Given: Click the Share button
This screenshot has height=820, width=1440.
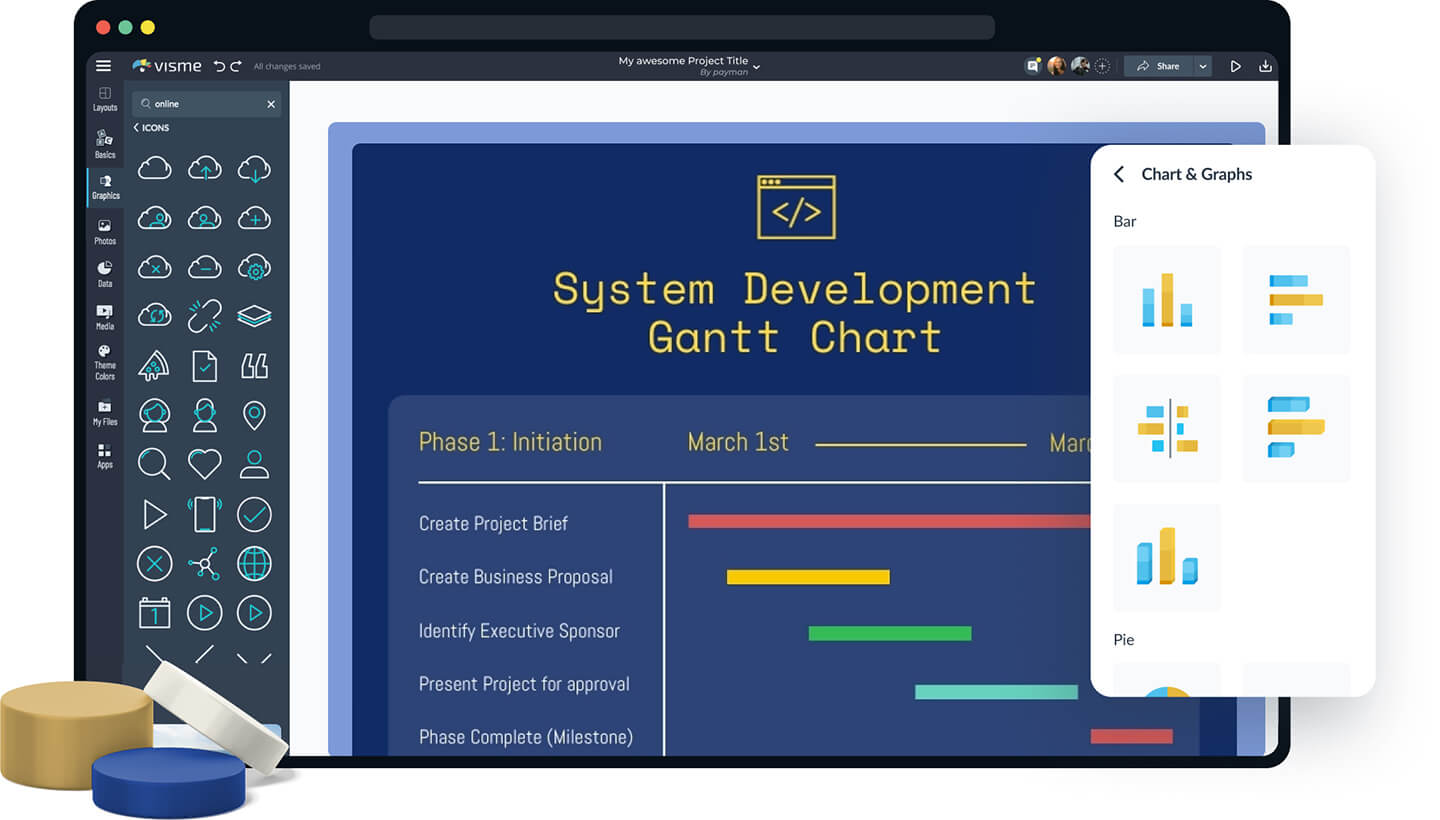Looking at the screenshot, I should point(1159,66).
